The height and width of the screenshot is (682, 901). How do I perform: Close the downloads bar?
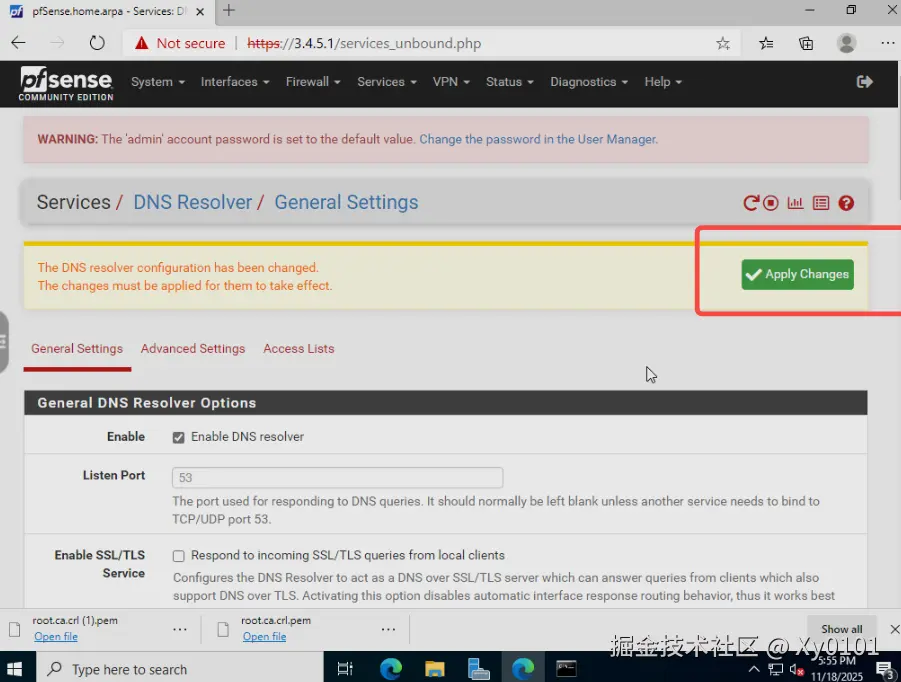click(894, 629)
